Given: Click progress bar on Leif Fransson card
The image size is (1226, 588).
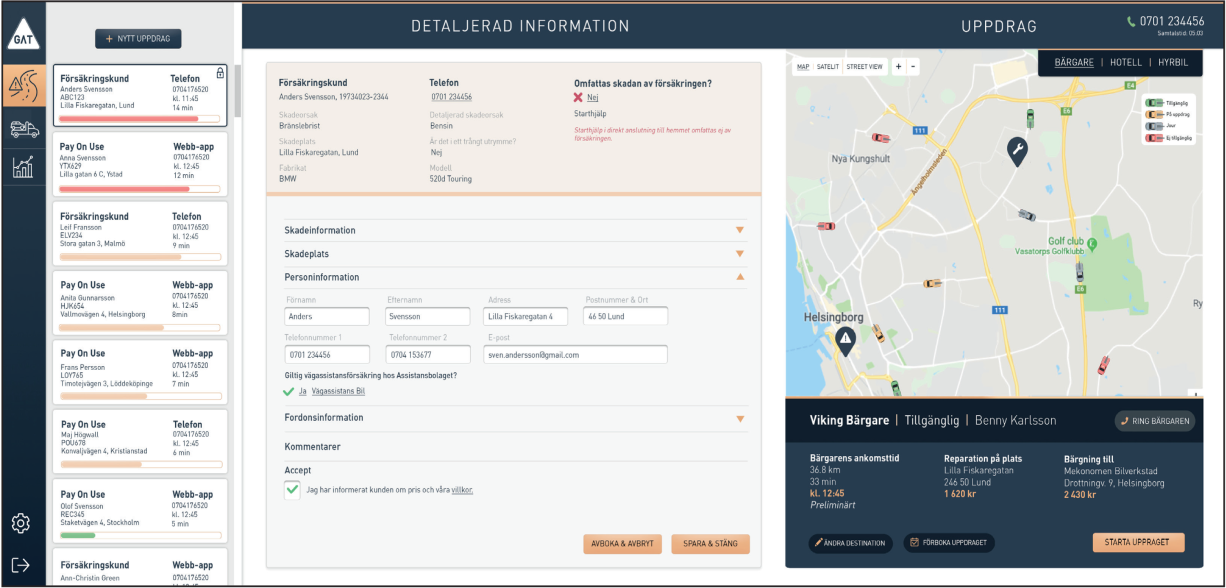Looking at the screenshot, I should [140, 258].
